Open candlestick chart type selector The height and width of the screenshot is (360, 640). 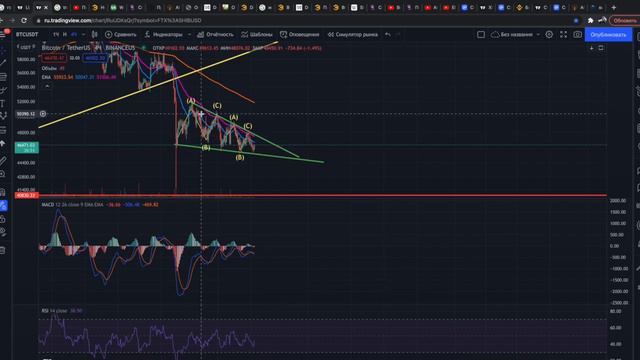click(95, 35)
